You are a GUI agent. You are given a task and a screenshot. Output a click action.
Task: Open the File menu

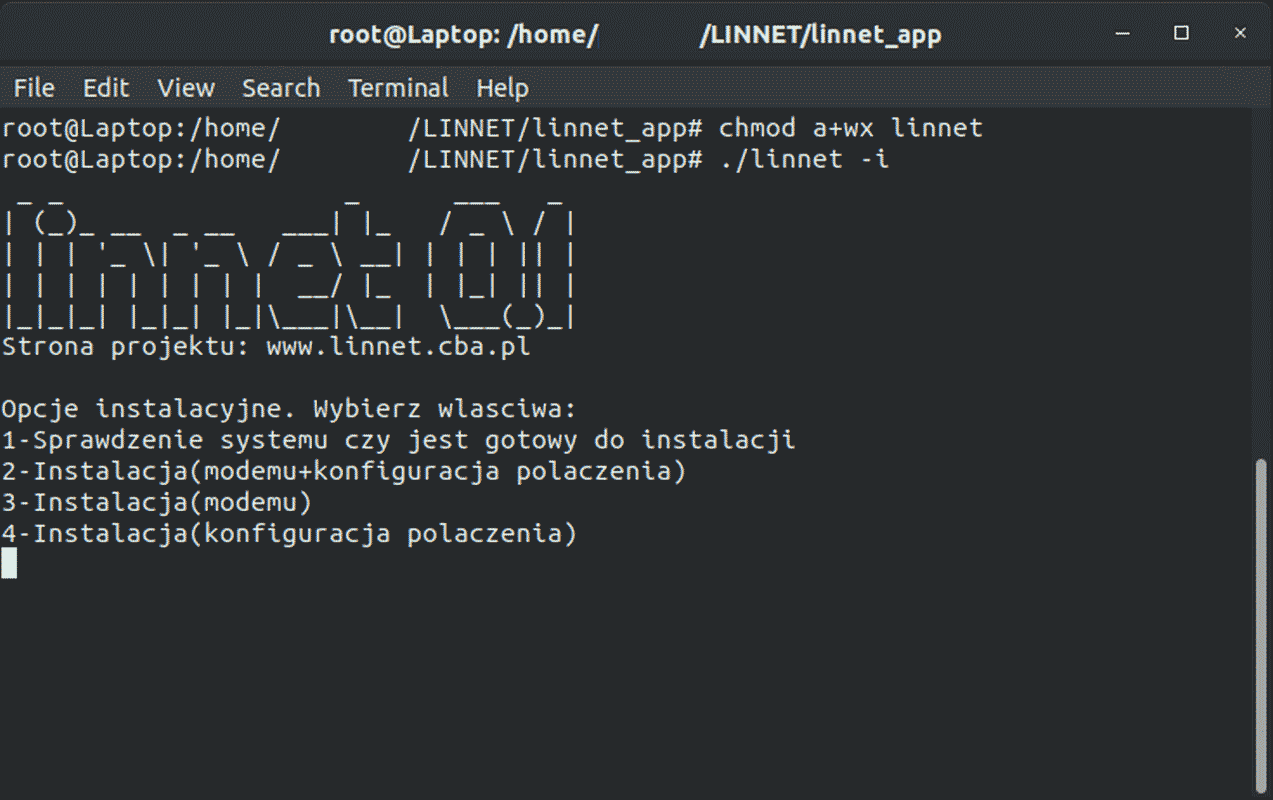[34, 88]
